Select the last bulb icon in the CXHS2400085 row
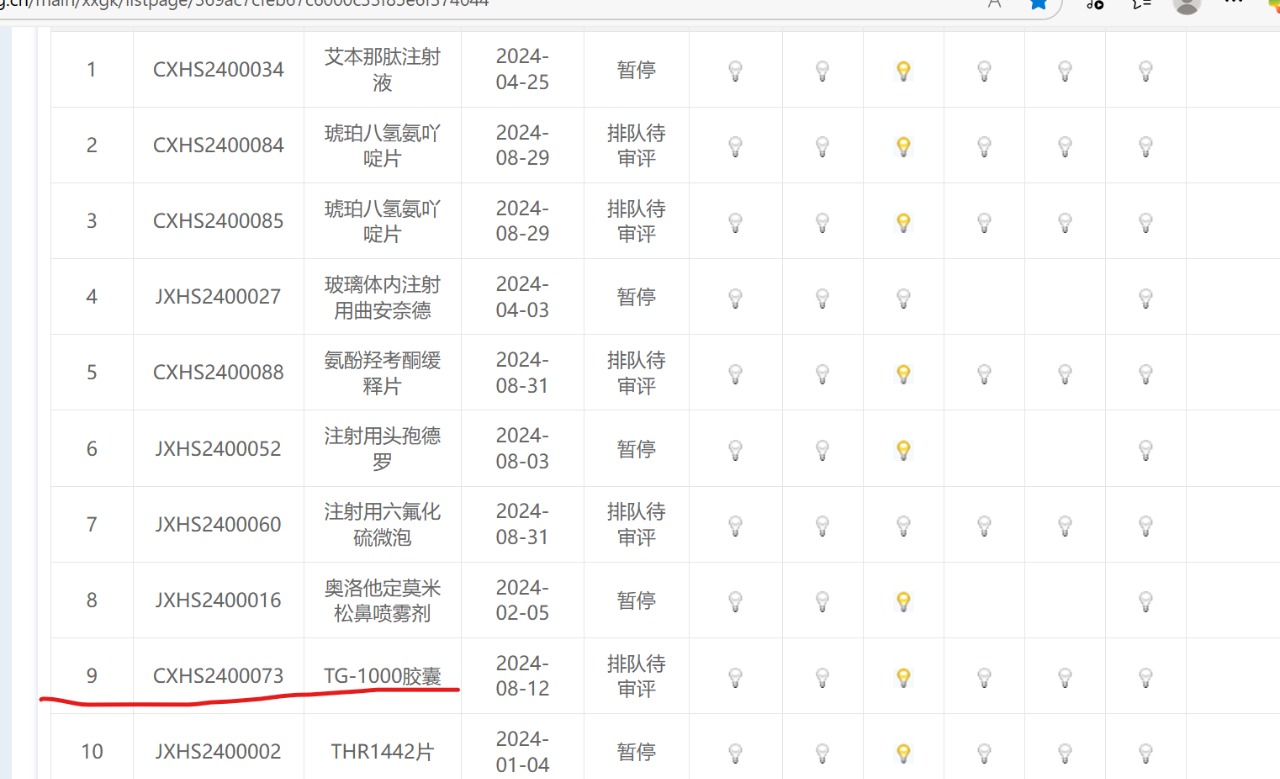This screenshot has width=1280, height=779. click(1146, 222)
